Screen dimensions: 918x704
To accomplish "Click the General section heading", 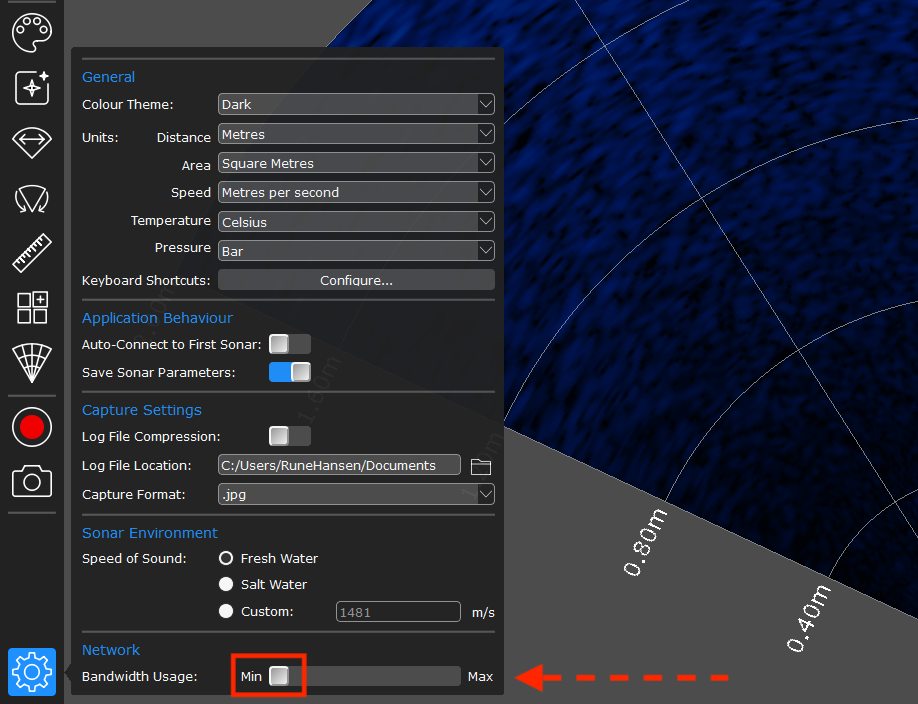I will 108,77.
